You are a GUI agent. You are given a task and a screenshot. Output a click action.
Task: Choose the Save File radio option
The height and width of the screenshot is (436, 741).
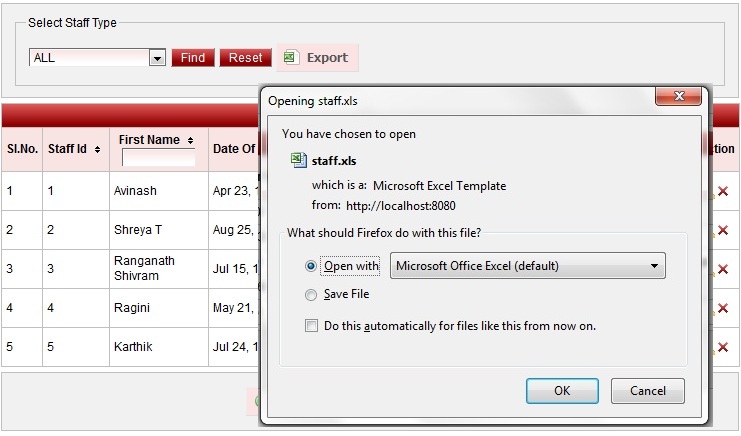click(x=311, y=294)
